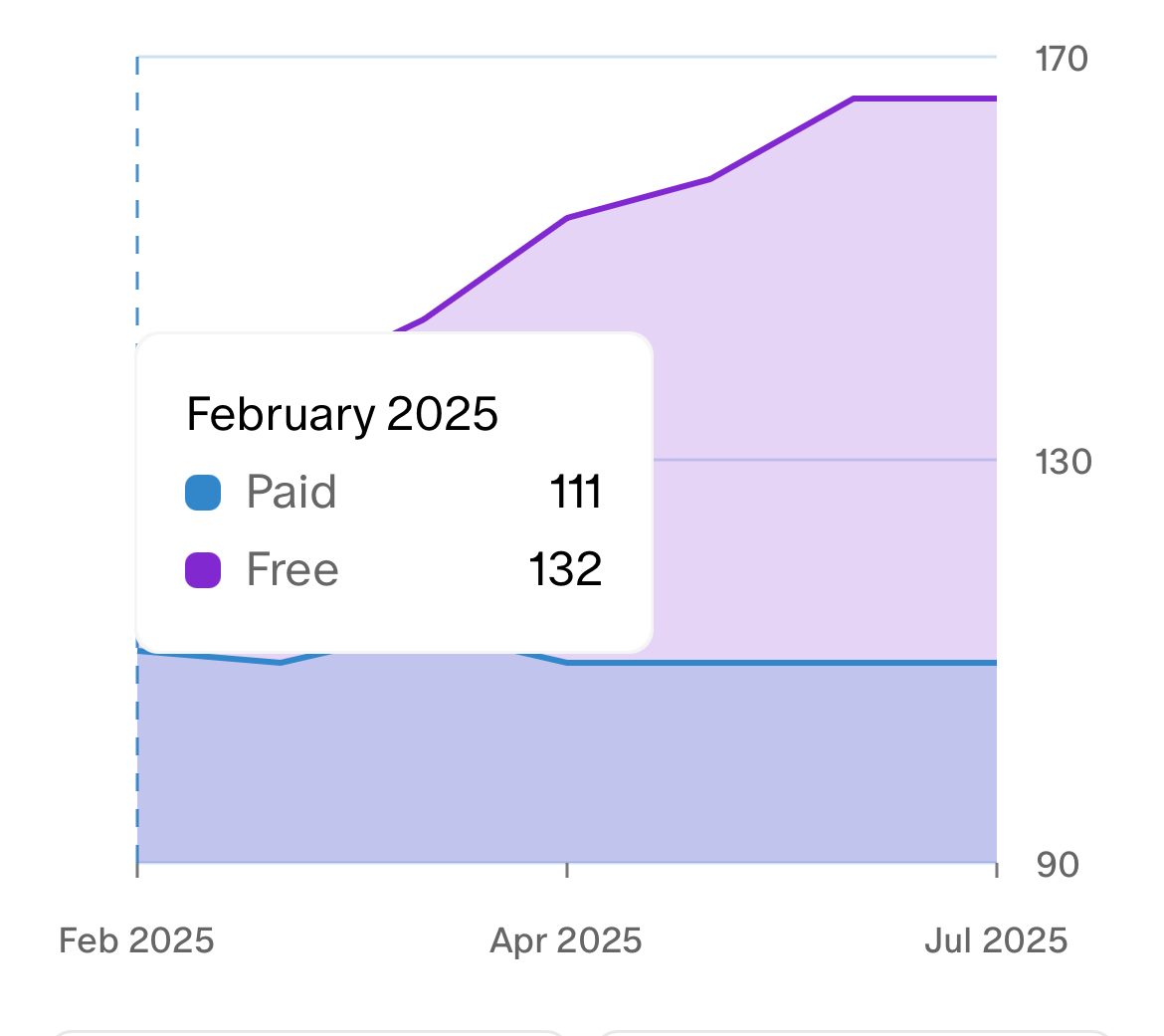Screen dimensions: 1164x1036
Task: Click the purple Free color swatch
Action: click(x=203, y=570)
